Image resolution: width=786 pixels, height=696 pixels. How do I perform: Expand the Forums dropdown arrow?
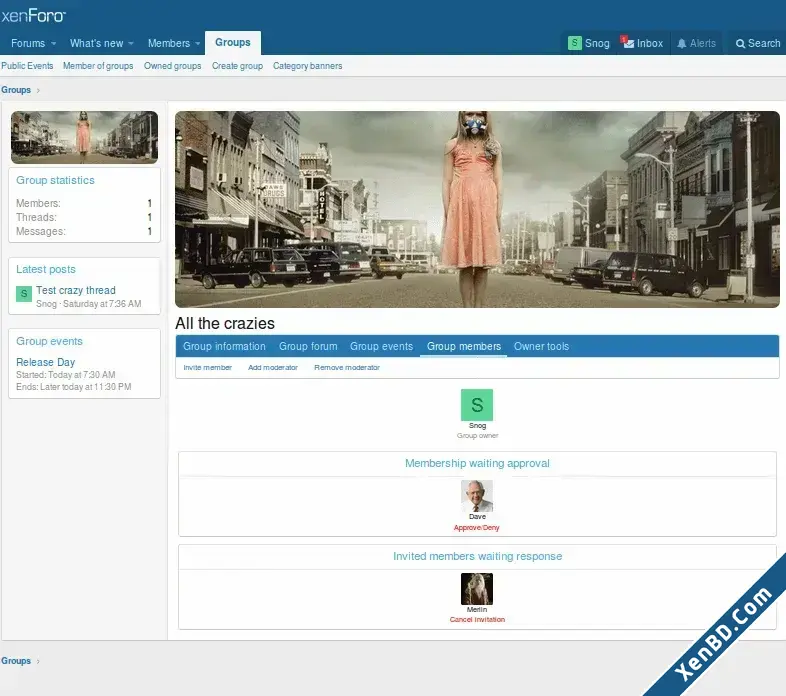coord(54,44)
